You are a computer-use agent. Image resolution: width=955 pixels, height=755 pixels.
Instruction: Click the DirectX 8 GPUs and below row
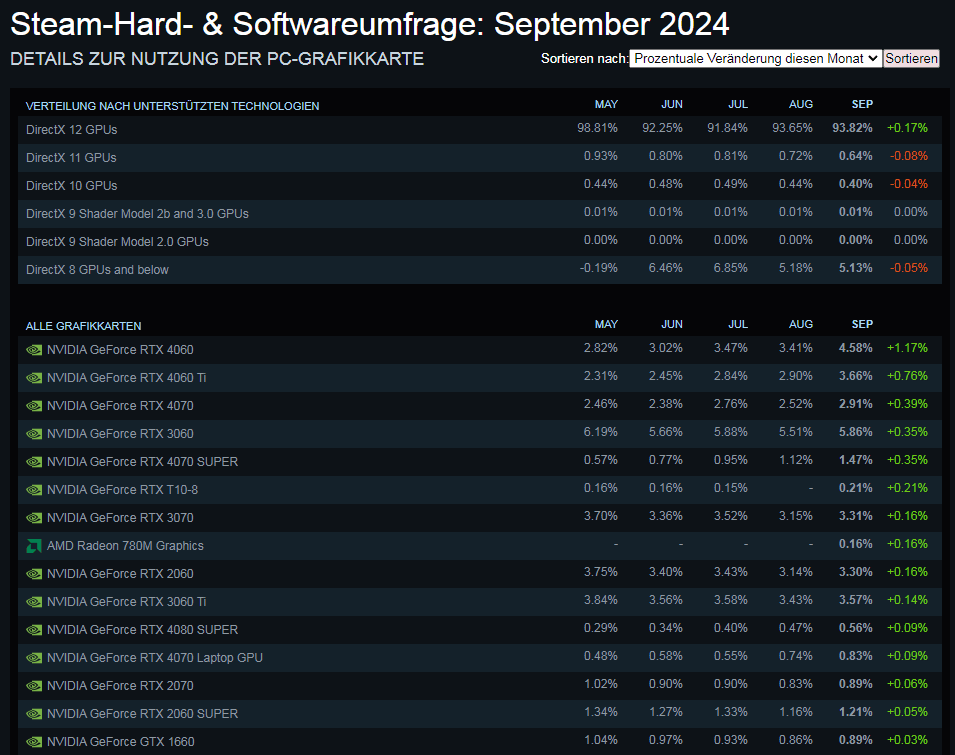tap(97, 269)
